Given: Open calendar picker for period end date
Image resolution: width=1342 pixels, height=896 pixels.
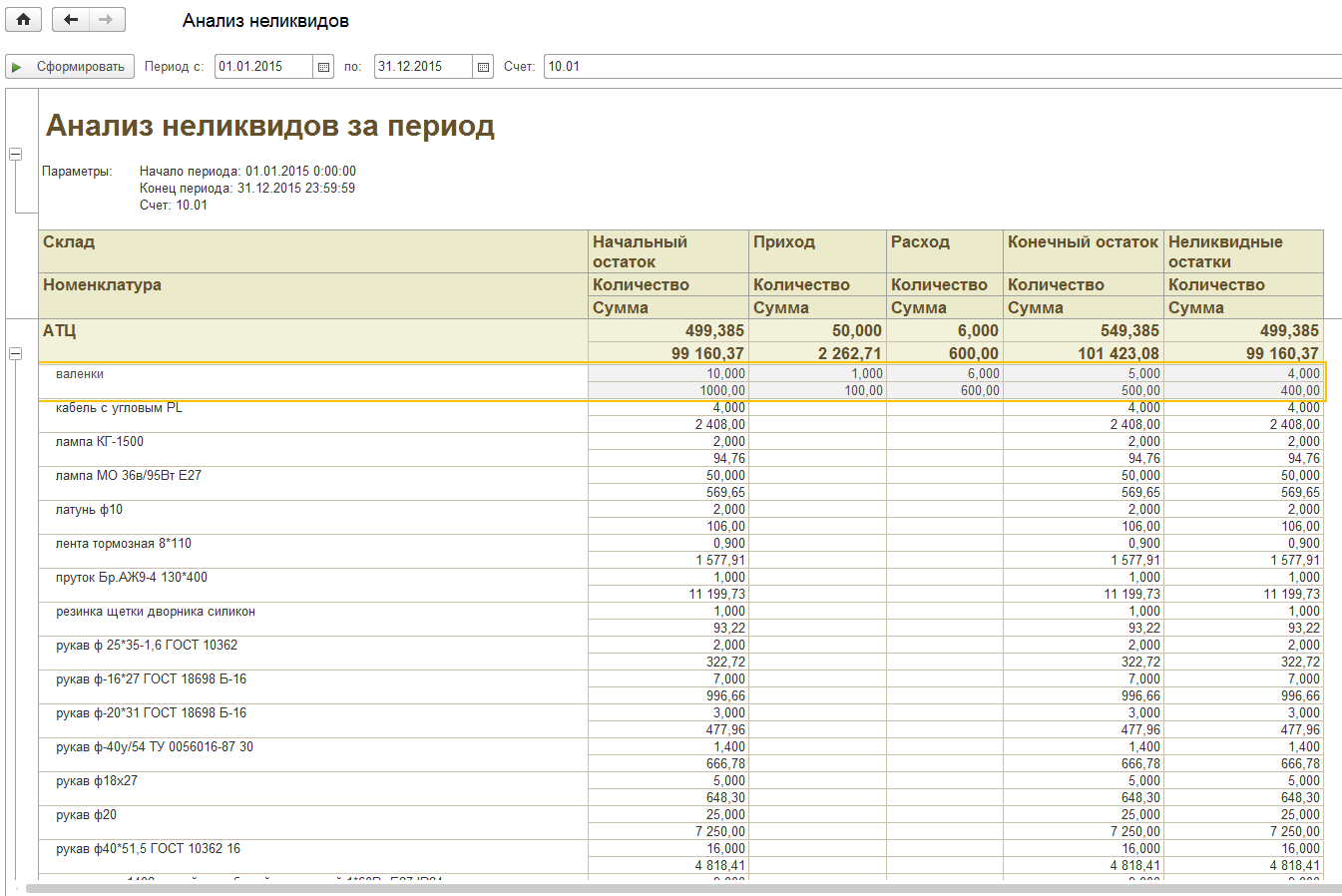Looking at the screenshot, I should [483, 67].
